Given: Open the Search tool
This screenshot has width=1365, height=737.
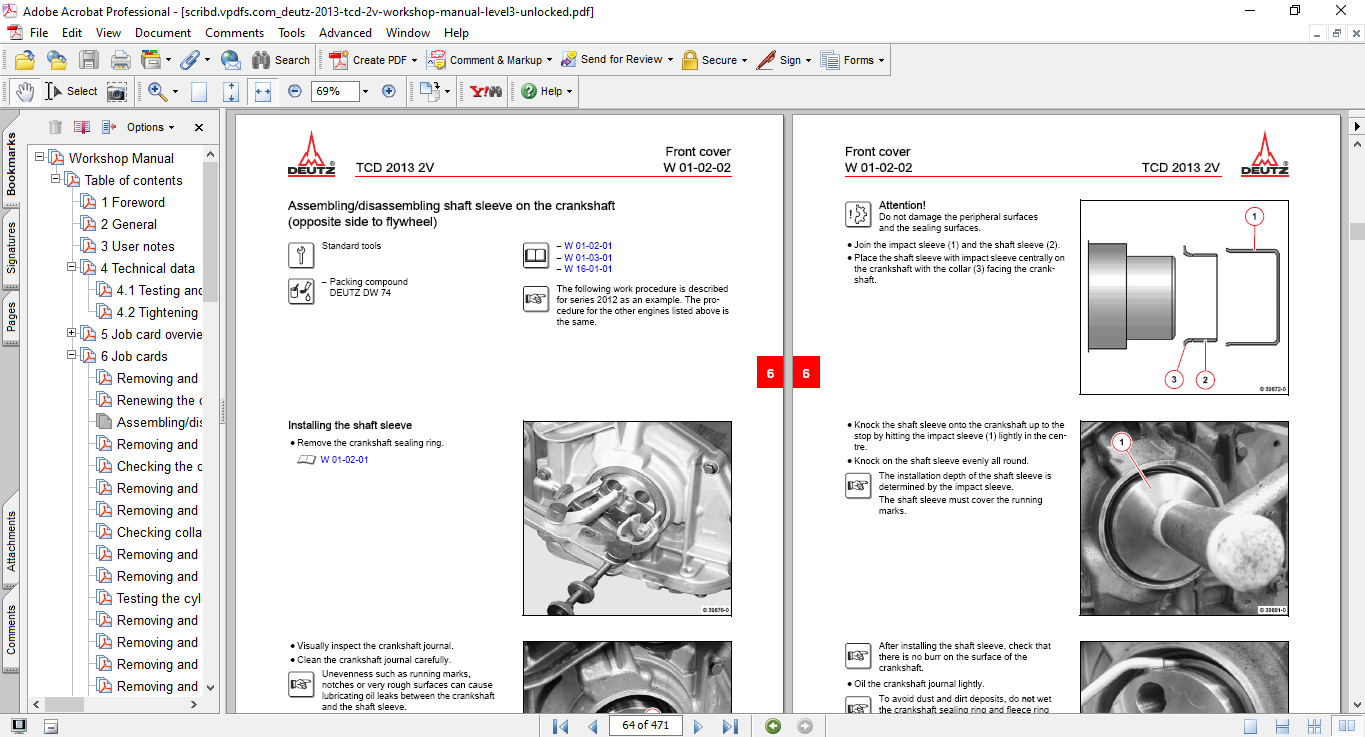Looking at the screenshot, I should tap(281, 60).
